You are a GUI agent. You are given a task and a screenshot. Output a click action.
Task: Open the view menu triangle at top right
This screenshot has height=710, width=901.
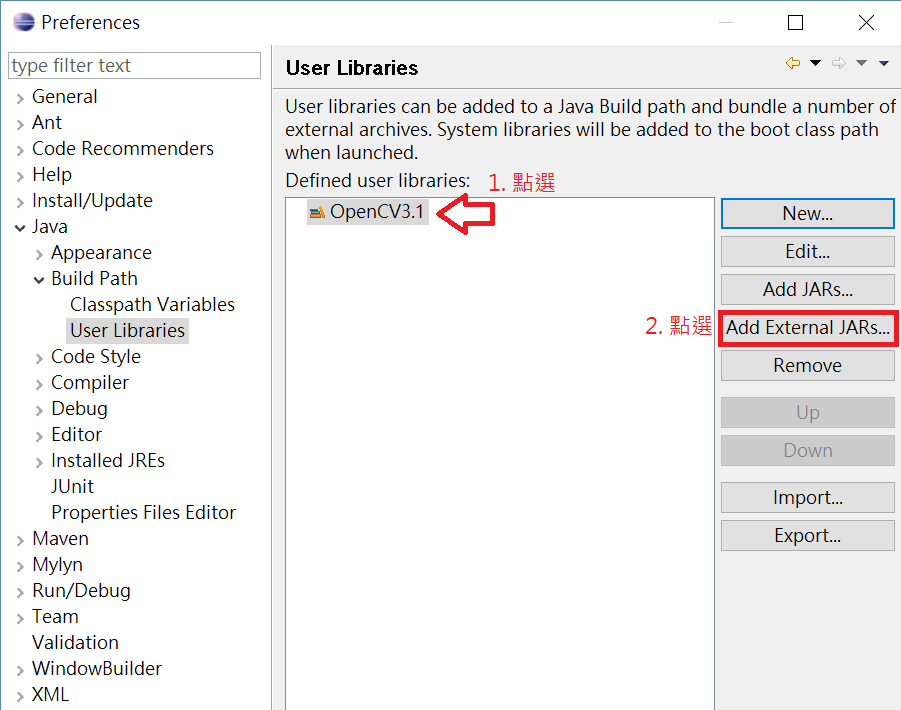(884, 63)
